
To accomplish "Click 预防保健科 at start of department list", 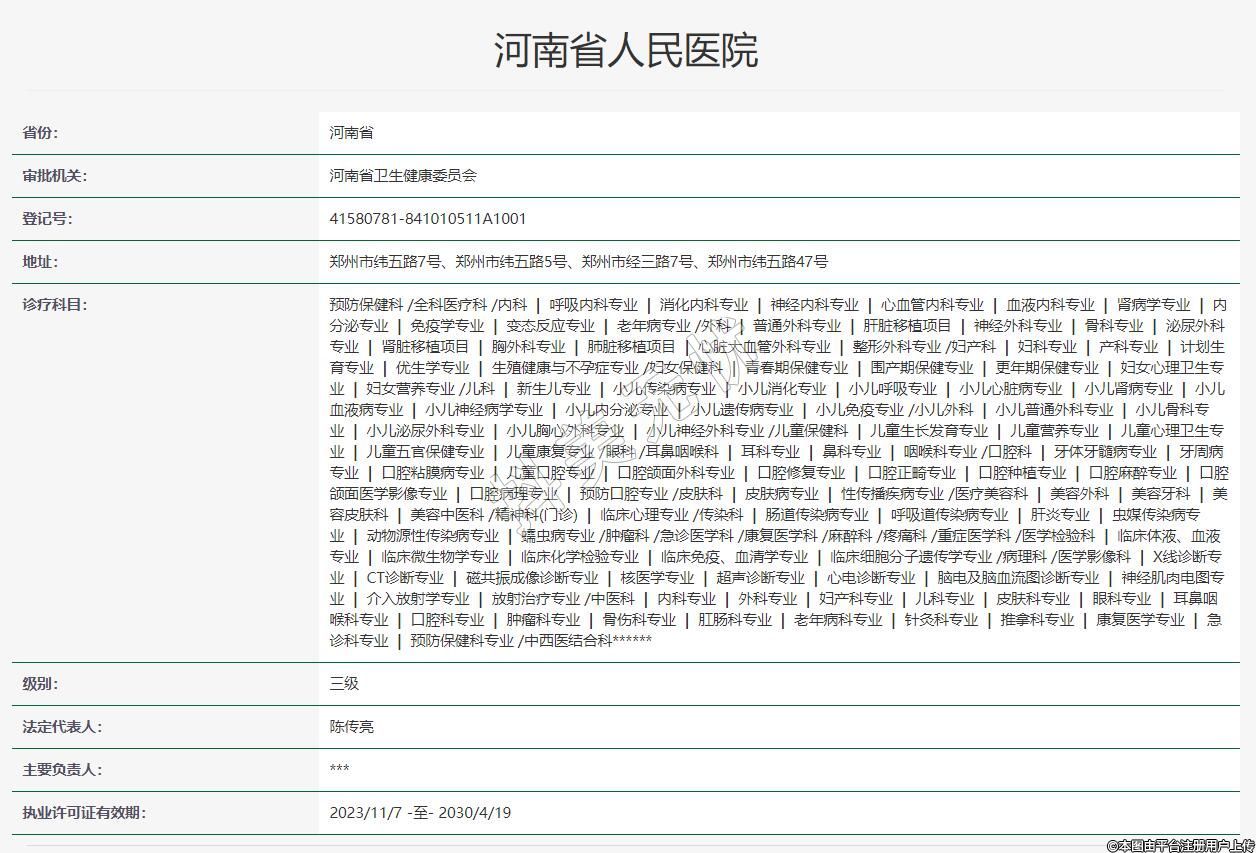I will [x=366, y=305].
